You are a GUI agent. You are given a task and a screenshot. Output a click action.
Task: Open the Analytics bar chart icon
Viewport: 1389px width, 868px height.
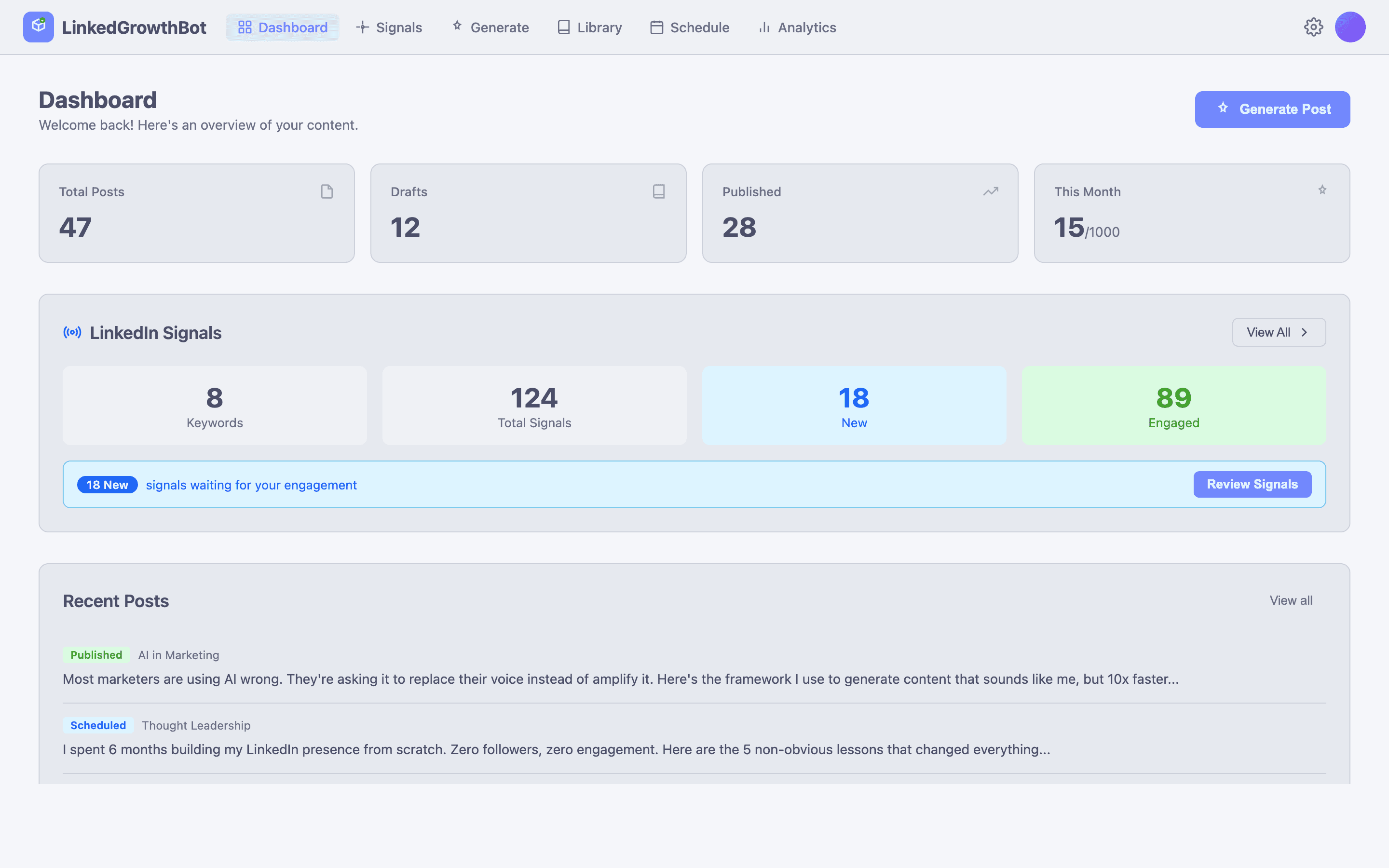point(764,27)
